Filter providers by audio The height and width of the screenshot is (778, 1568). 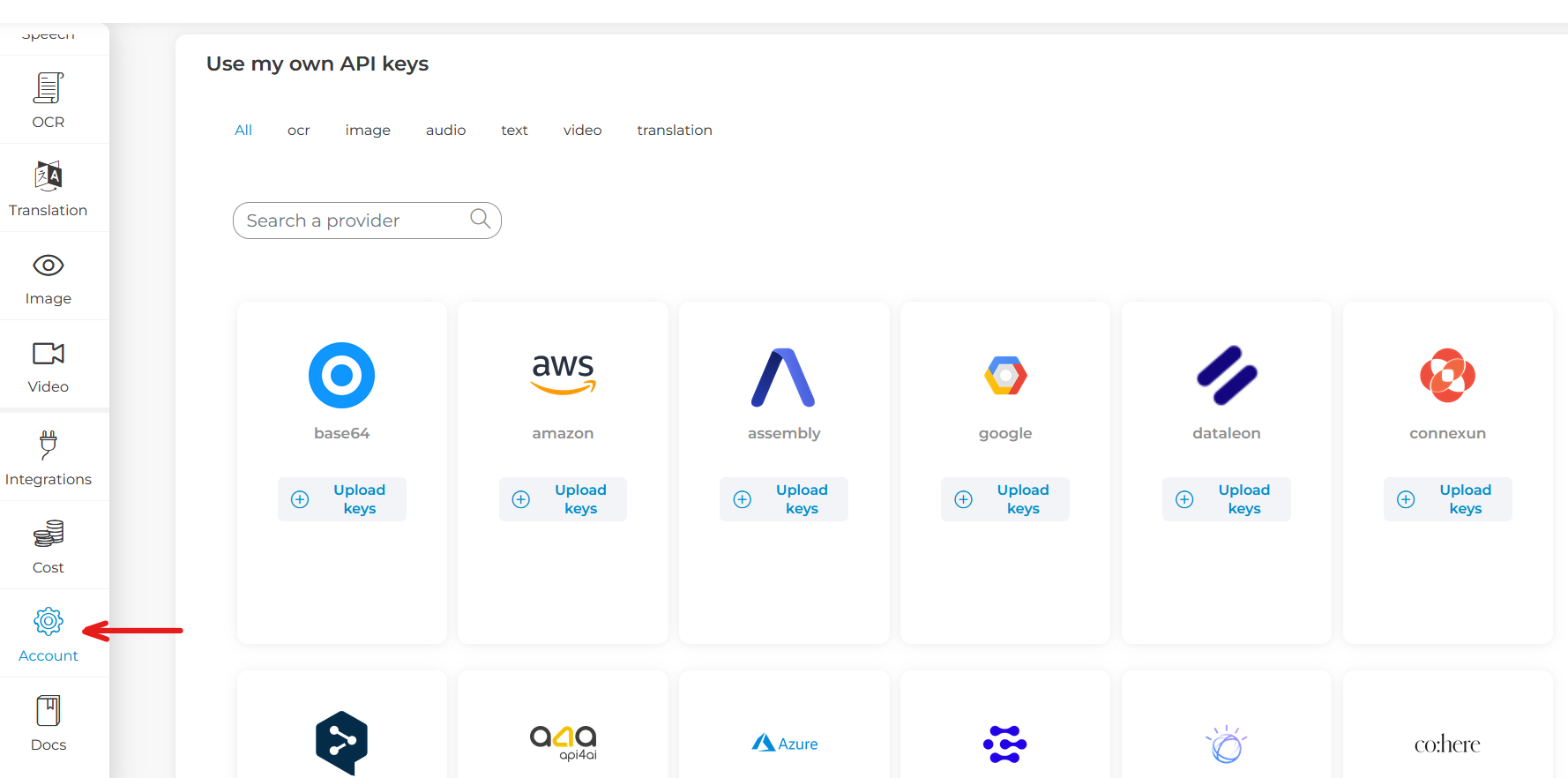445,130
